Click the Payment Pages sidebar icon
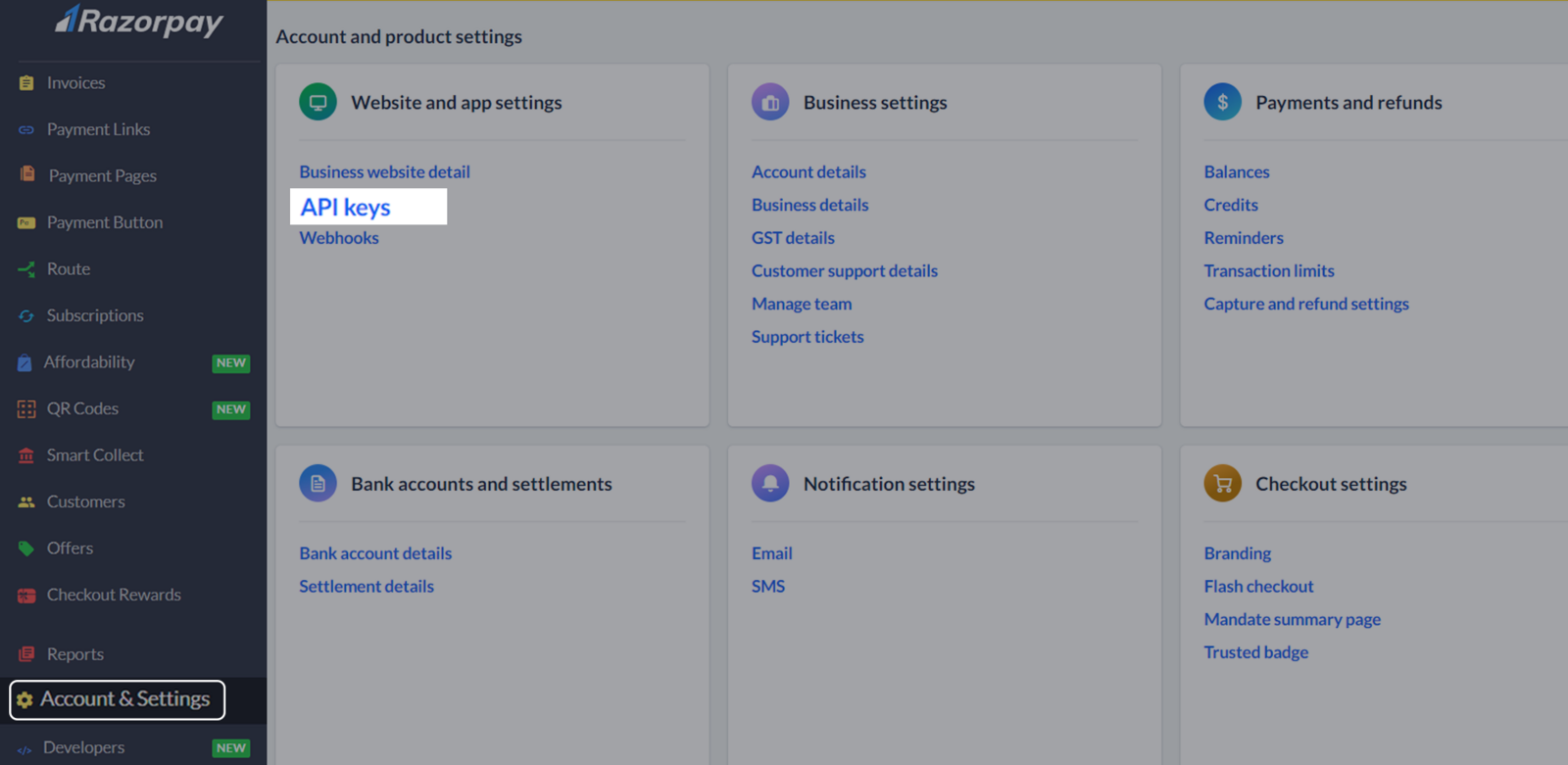This screenshot has width=1568, height=765. click(27, 174)
